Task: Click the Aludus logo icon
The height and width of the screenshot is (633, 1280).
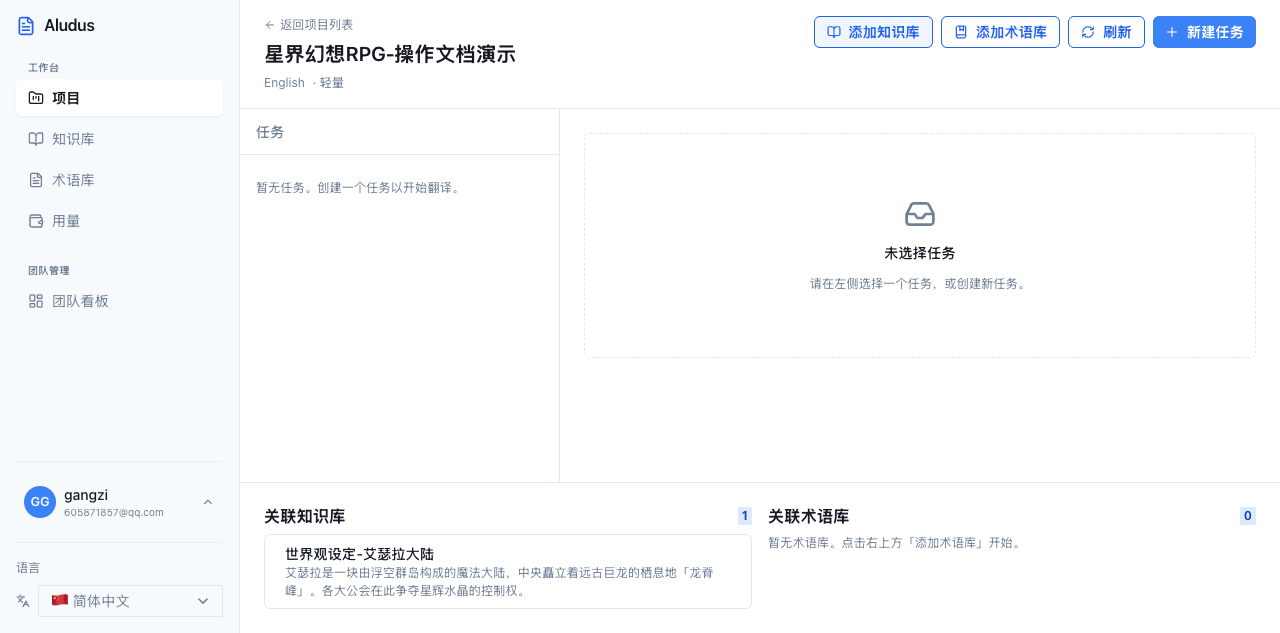Action: 26,26
